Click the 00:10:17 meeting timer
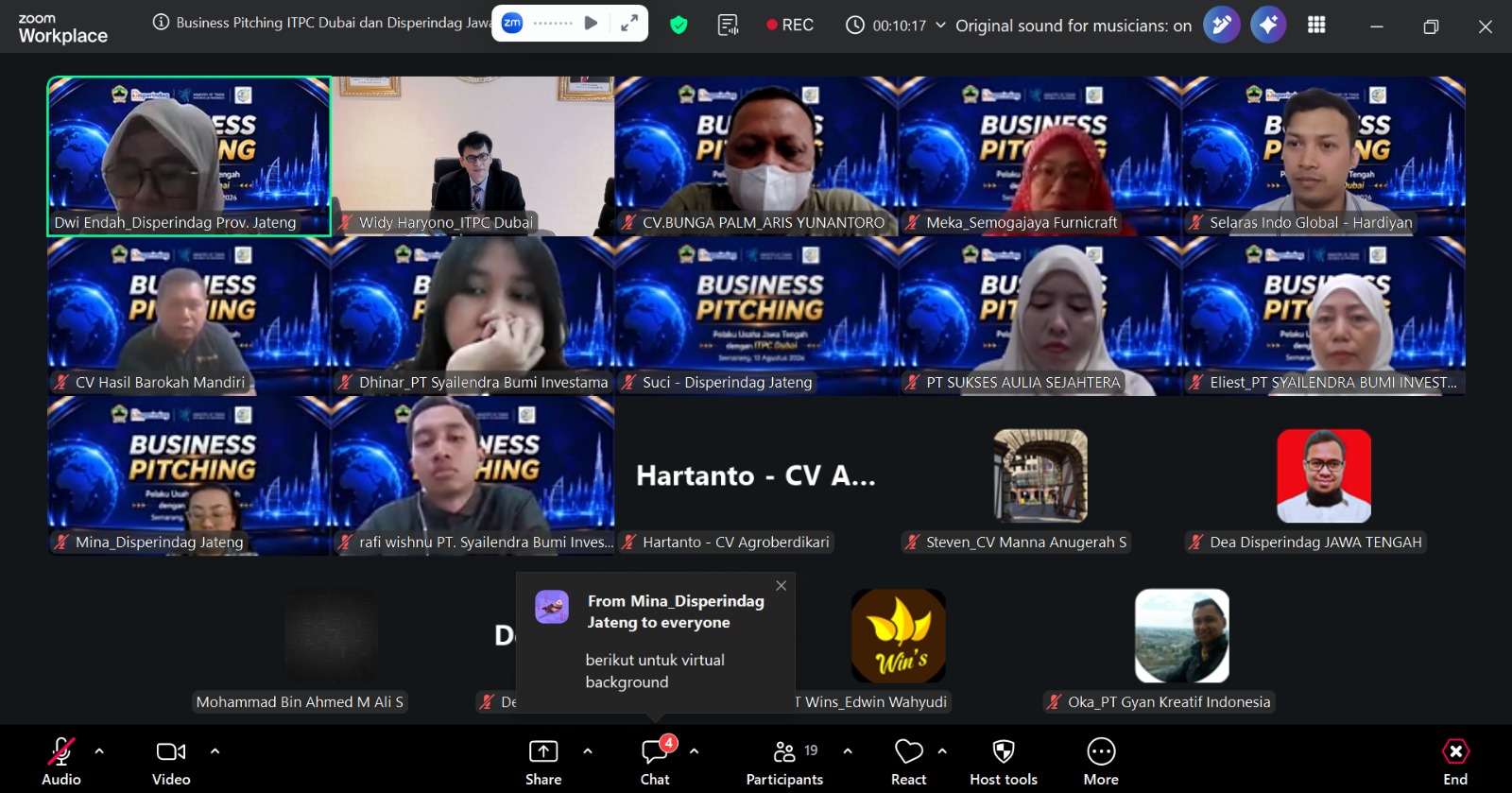The height and width of the screenshot is (793, 1512). [x=899, y=26]
